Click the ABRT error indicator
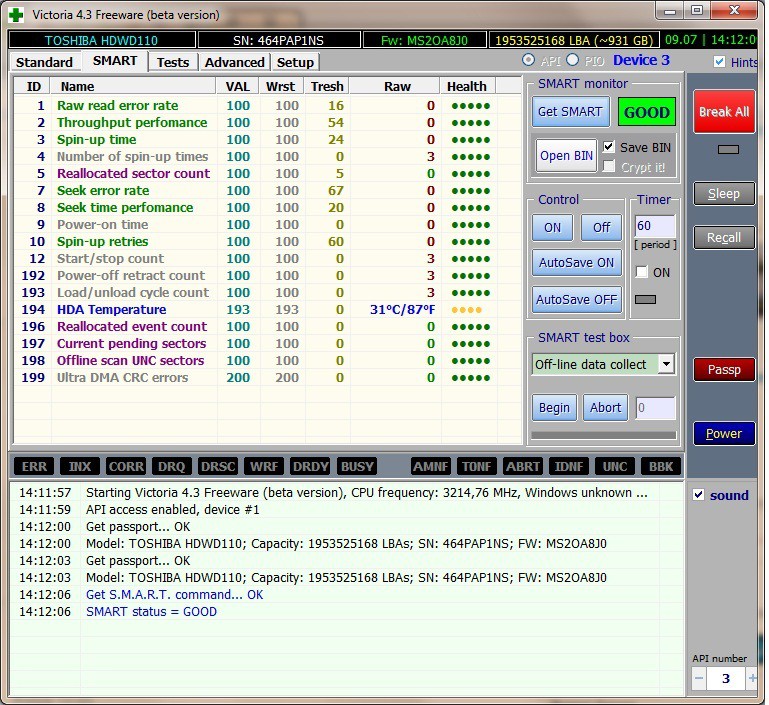The height and width of the screenshot is (705, 769). [x=523, y=466]
